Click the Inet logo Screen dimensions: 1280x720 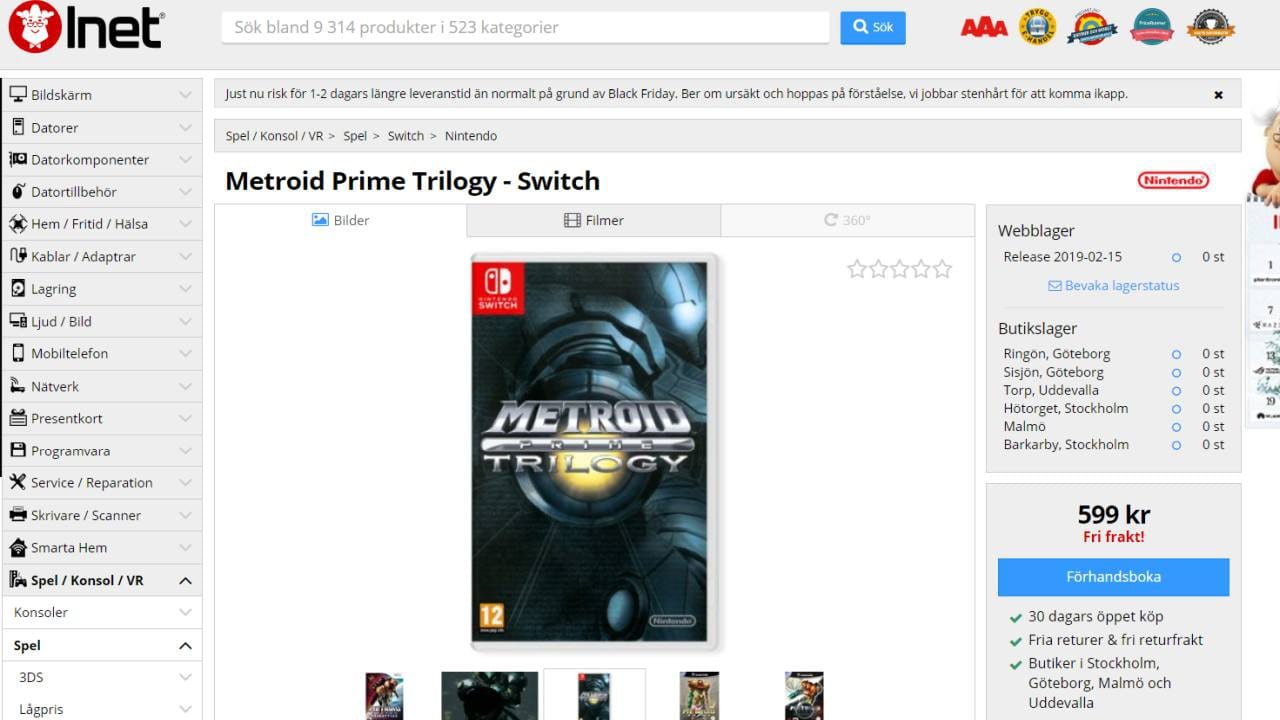pos(87,27)
